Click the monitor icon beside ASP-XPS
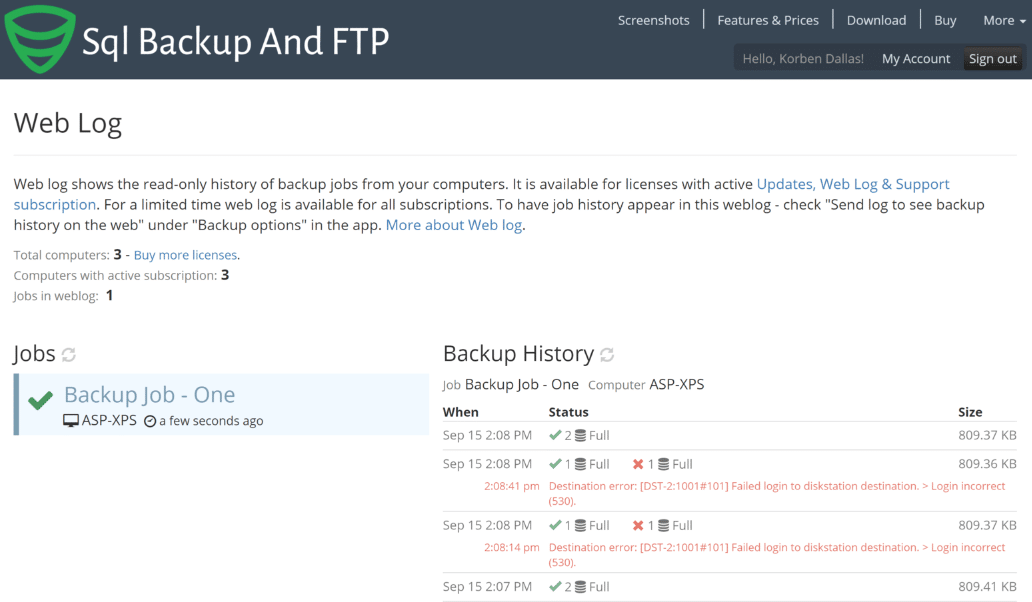1032x602 pixels. coord(69,420)
